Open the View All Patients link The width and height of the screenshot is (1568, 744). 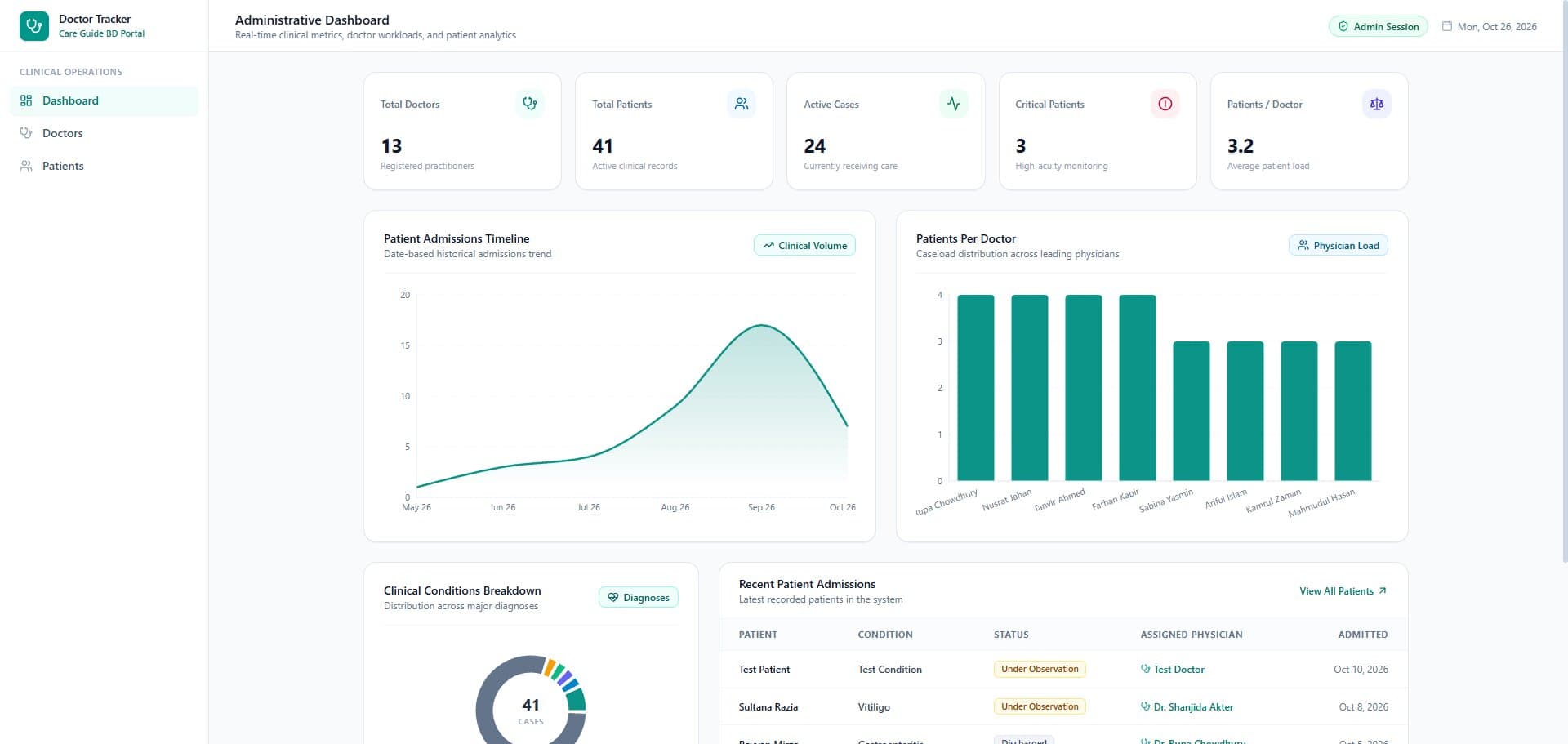coord(1343,591)
